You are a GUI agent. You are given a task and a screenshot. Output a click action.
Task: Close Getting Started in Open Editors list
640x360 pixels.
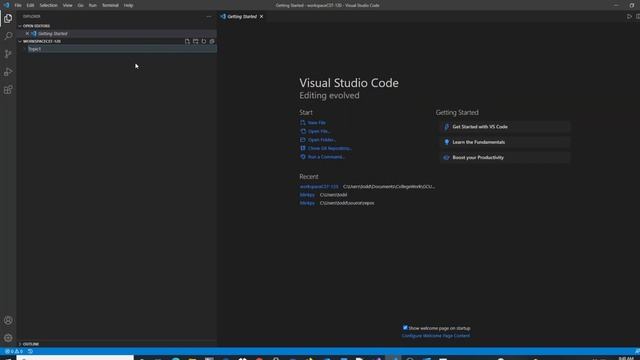[27, 33]
